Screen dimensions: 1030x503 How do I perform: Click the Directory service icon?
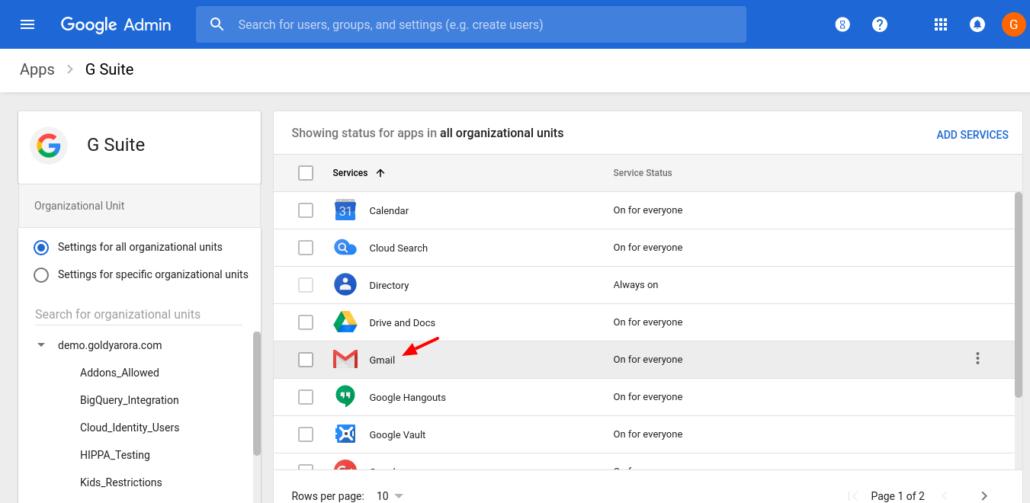pos(345,285)
